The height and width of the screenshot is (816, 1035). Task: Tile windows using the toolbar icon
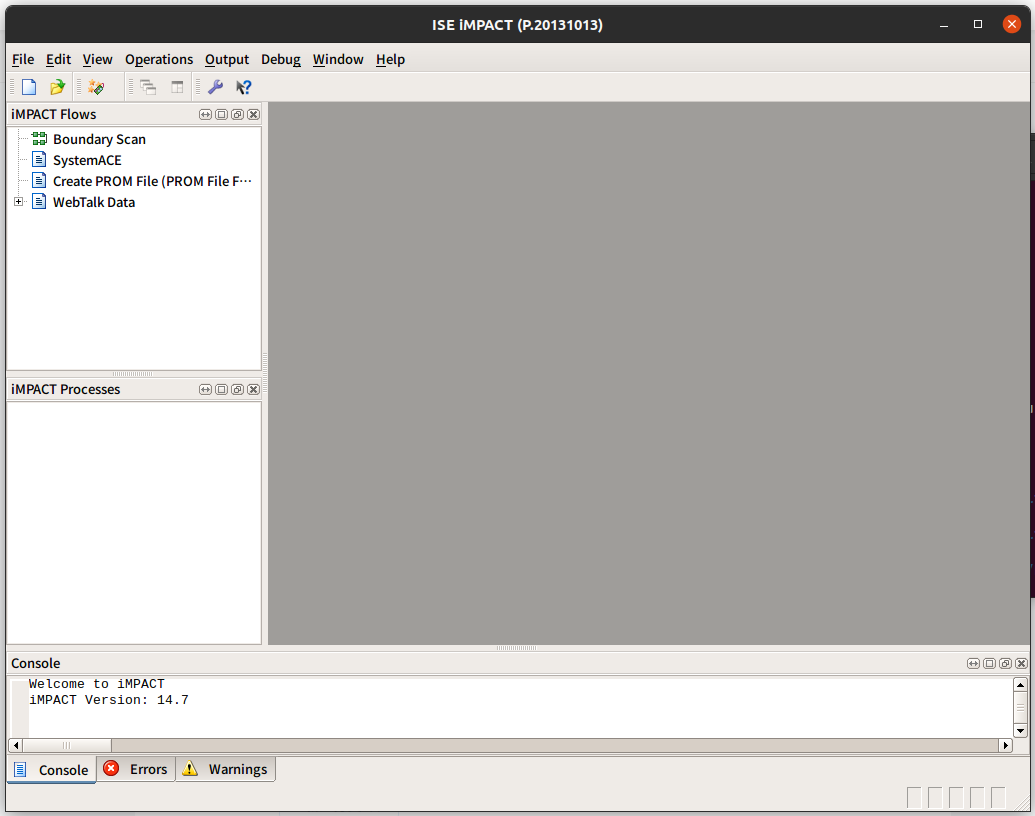[177, 87]
